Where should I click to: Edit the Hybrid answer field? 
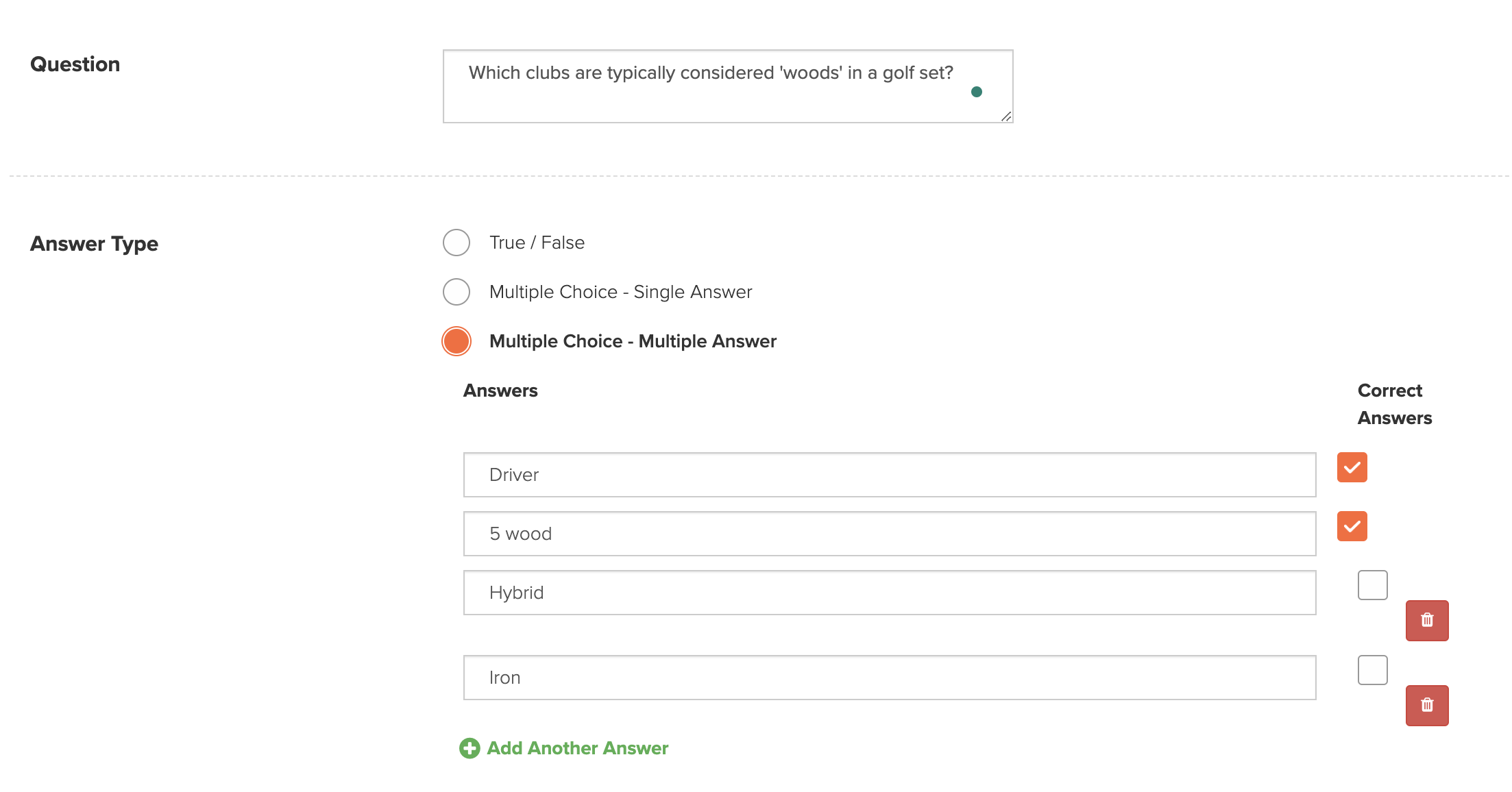[890, 593]
